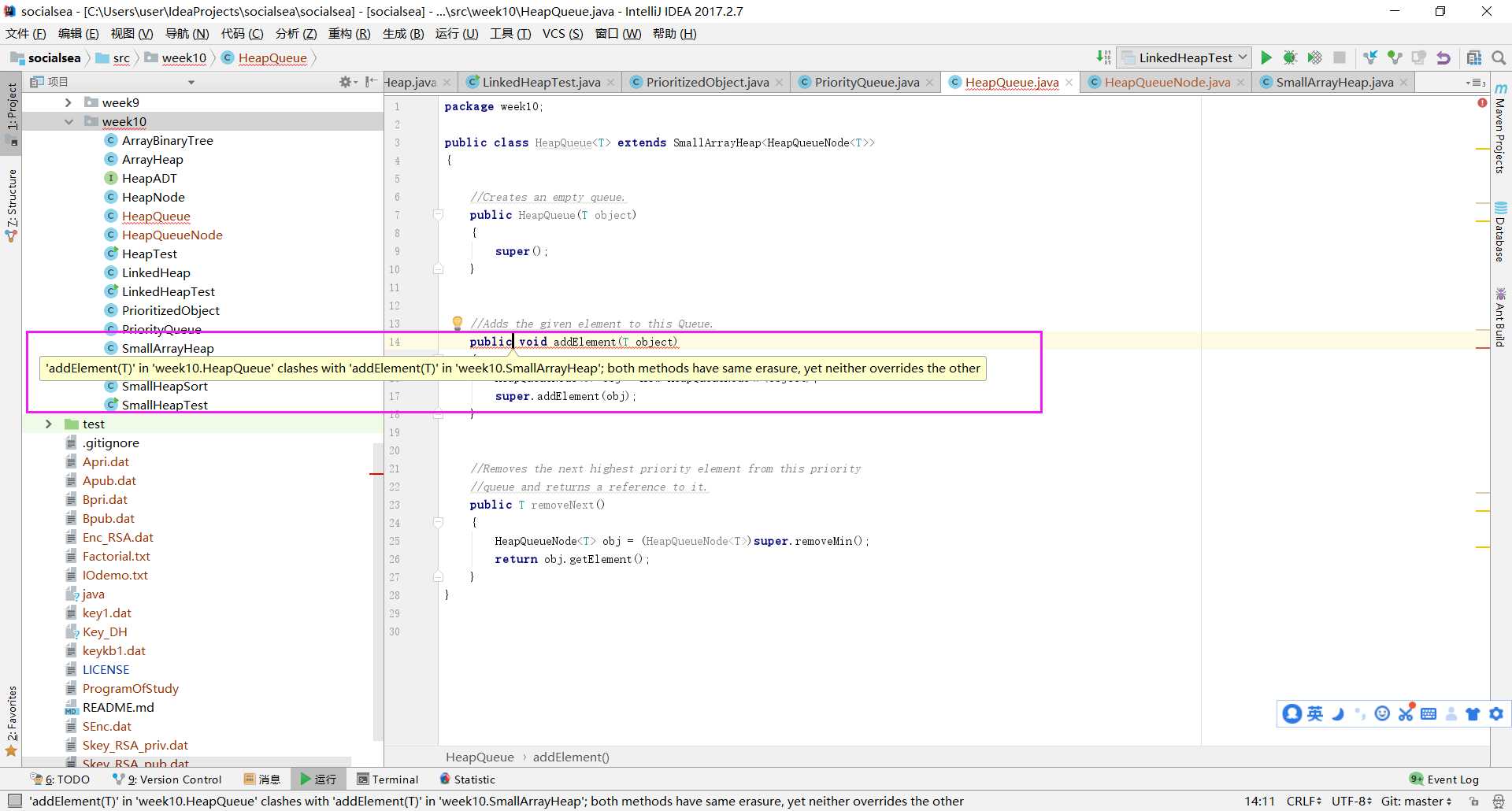Image resolution: width=1512 pixels, height=811 pixels.
Task: Open Ant Build side panel
Action: pyautogui.click(x=1500, y=317)
